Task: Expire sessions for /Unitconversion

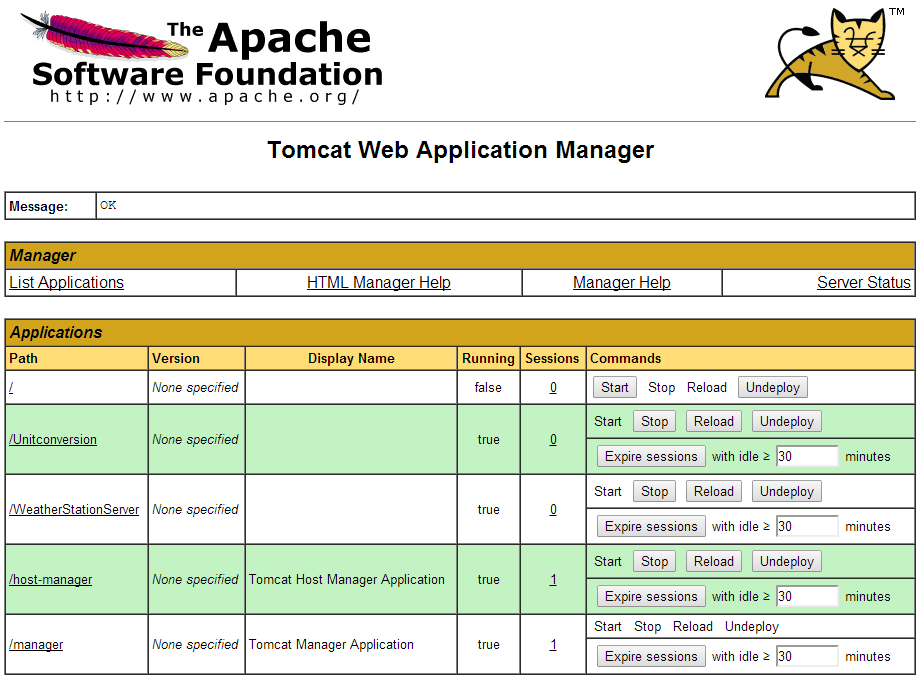Action: point(650,456)
